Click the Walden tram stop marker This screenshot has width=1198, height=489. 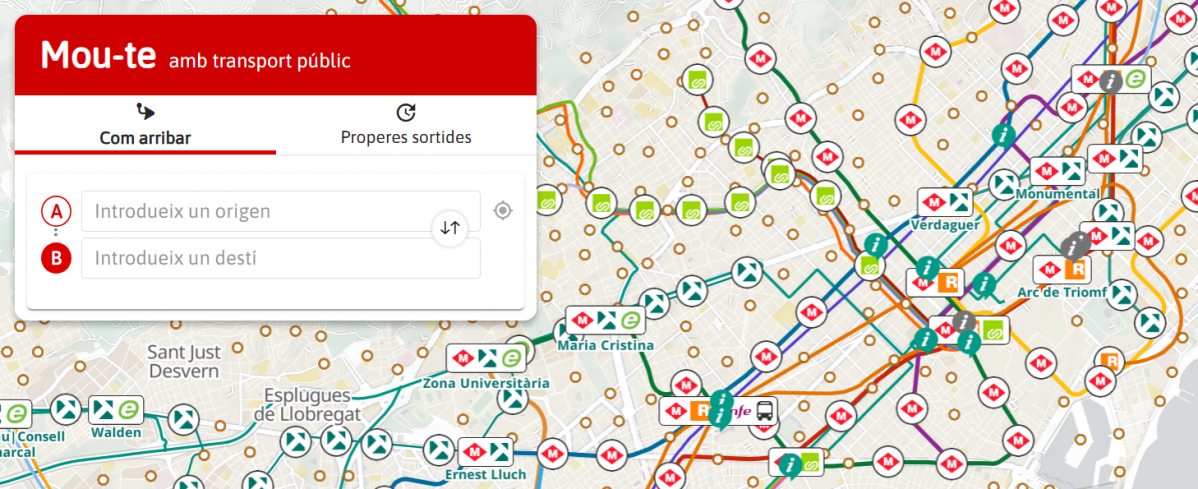116,410
